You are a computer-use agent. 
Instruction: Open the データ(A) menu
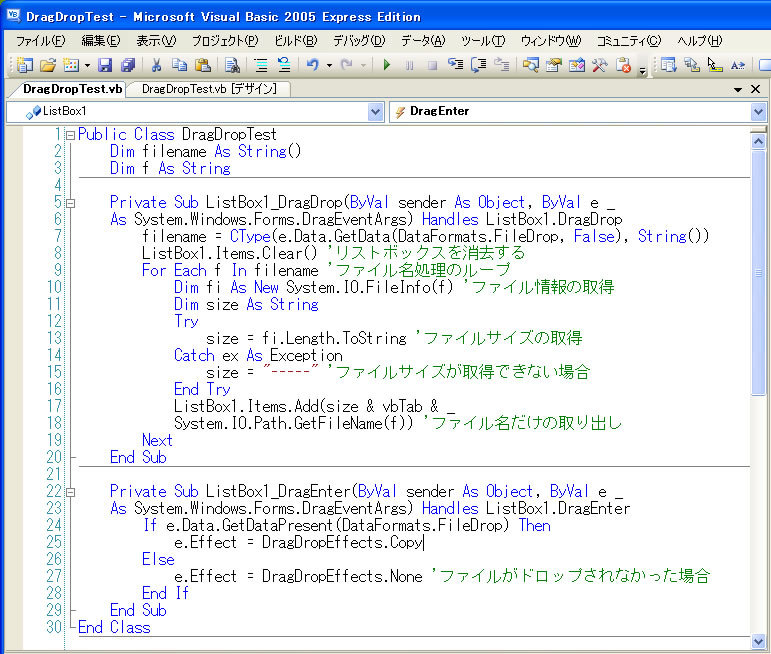[x=423, y=41]
